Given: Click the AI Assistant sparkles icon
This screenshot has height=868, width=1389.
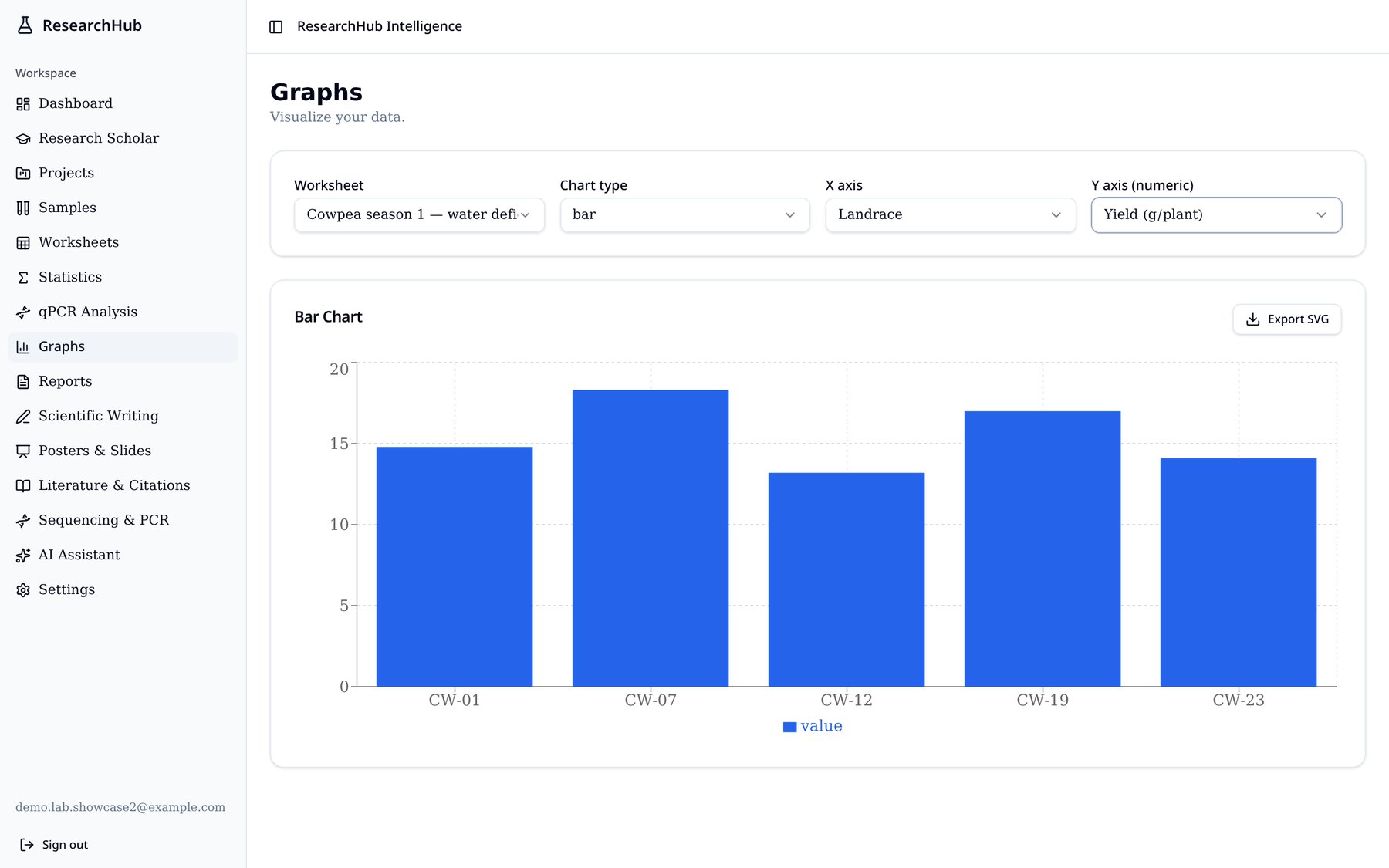Looking at the screenshot, I should click(x=23, y=556).
